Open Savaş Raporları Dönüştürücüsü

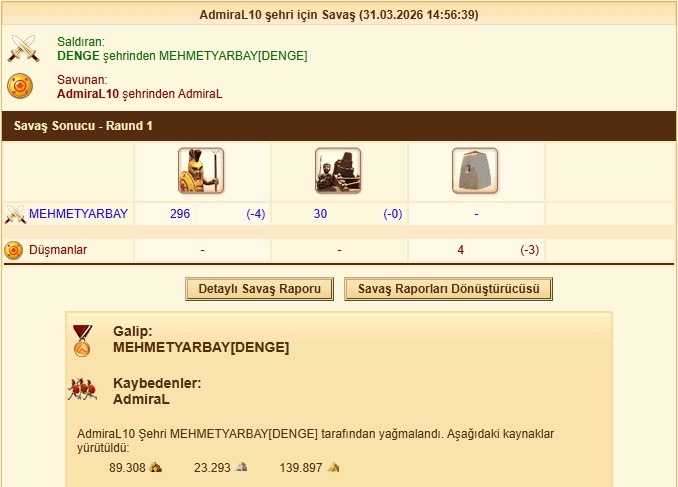click(448, 289)
